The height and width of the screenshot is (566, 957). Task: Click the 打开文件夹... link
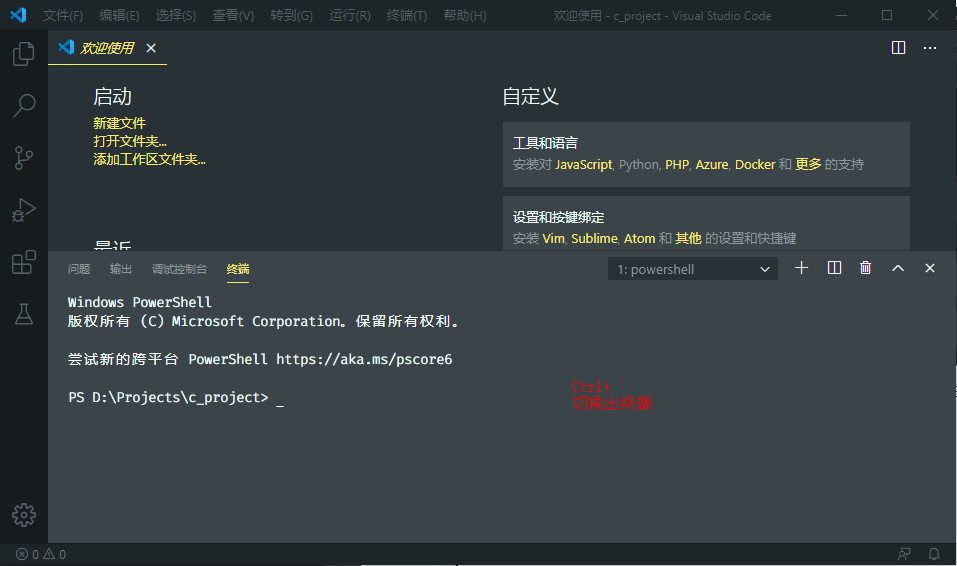point(130,142)
